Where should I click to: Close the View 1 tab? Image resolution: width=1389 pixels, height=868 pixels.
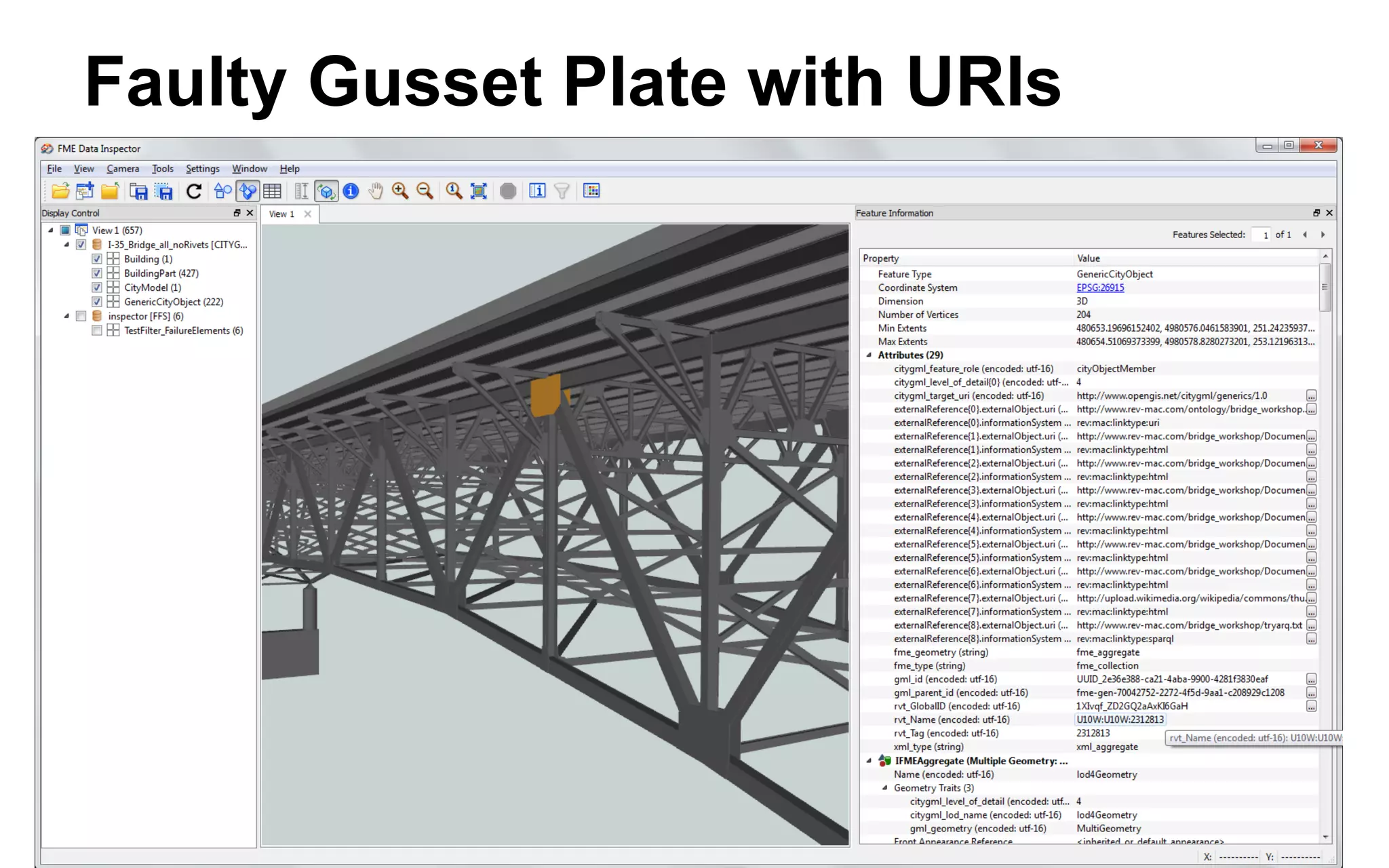click(308, 214)
